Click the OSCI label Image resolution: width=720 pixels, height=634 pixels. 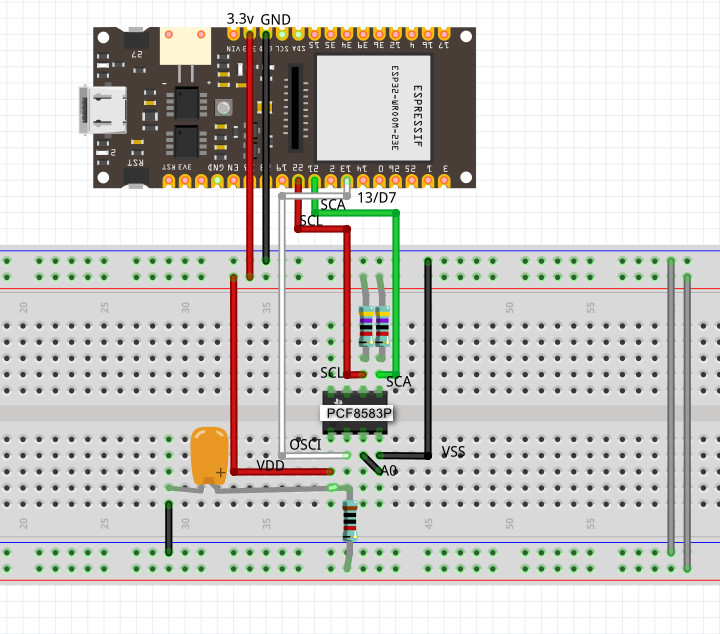(x=305, y=445)
